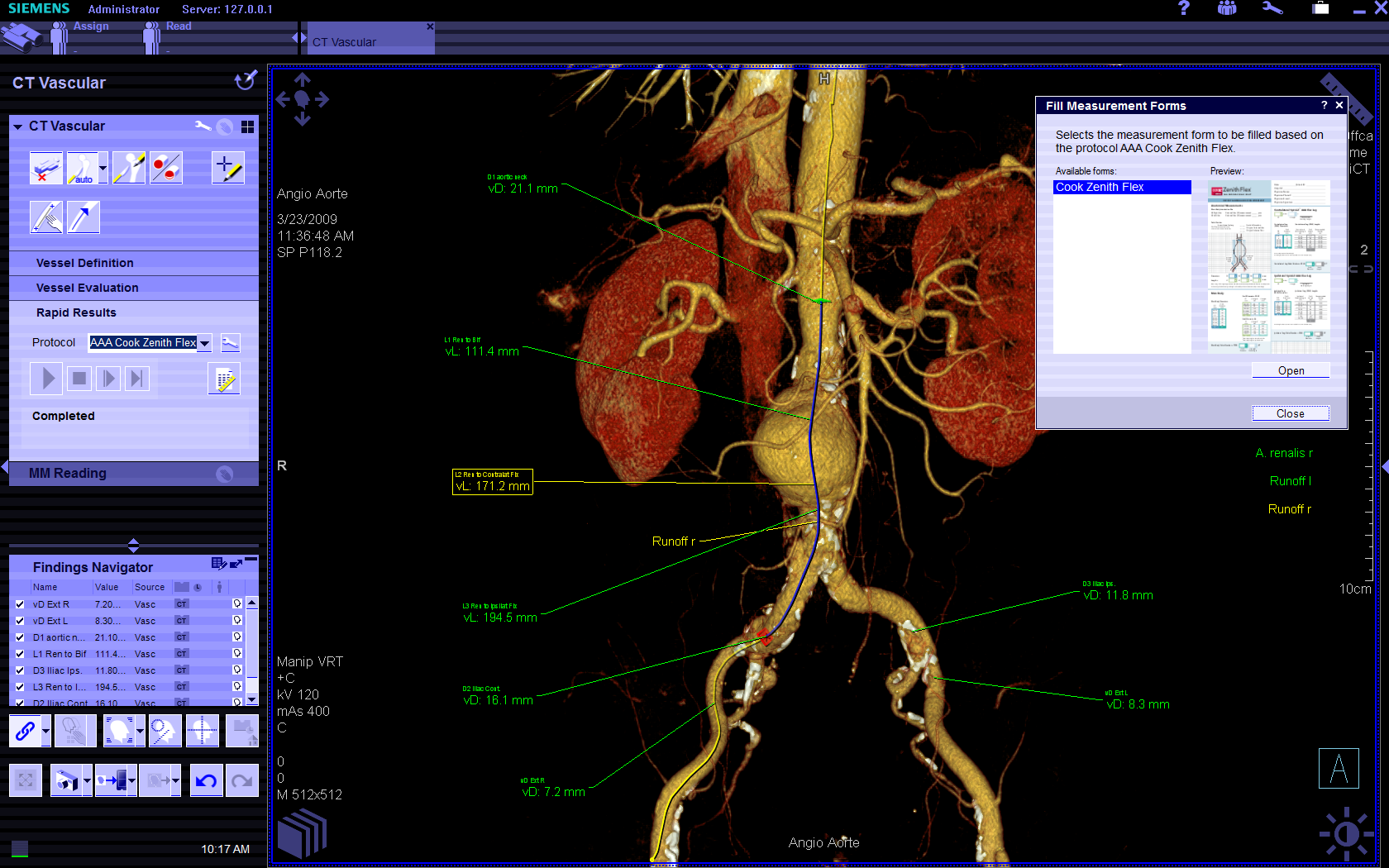Open the Protocol dropdown list
Image resolution: width=1389 pixels, height=868 pixels.
[204, 343]
